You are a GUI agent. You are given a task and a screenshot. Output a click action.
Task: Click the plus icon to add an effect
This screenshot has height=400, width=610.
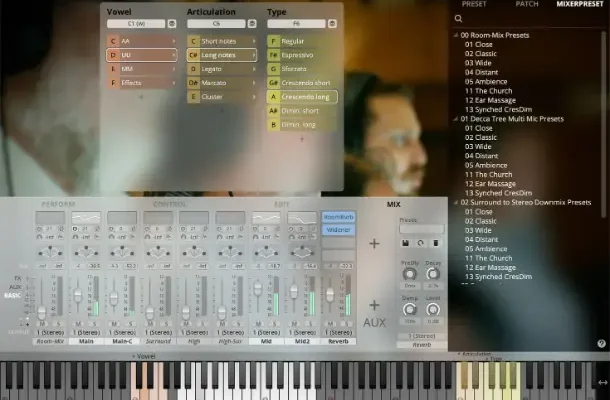[x=374, y=243]
